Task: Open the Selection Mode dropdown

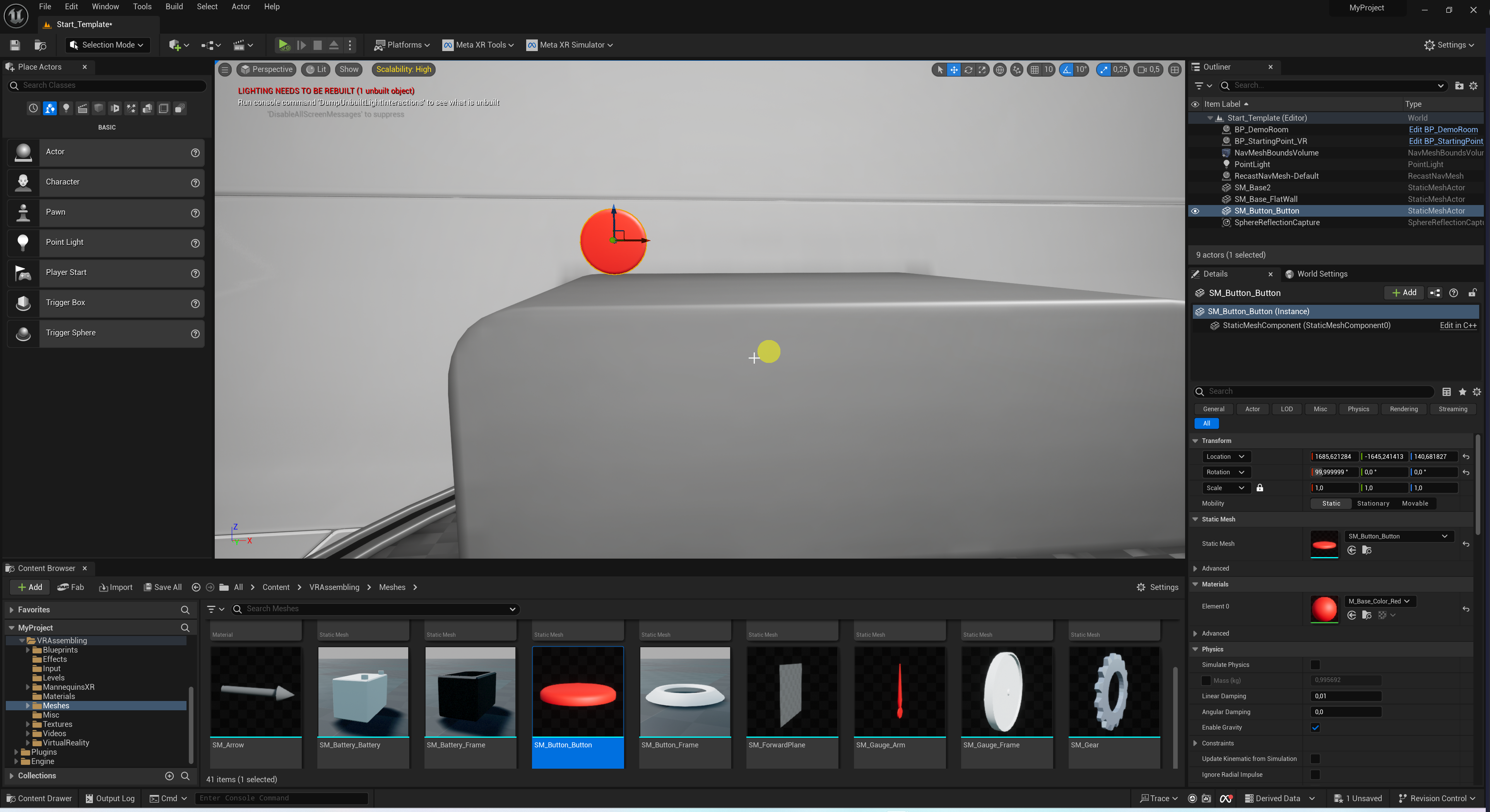Action: (x=107, y=44)
